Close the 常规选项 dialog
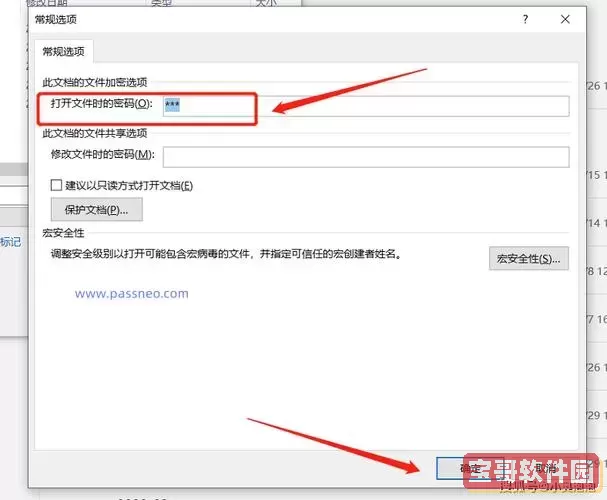 pos(565,19)
